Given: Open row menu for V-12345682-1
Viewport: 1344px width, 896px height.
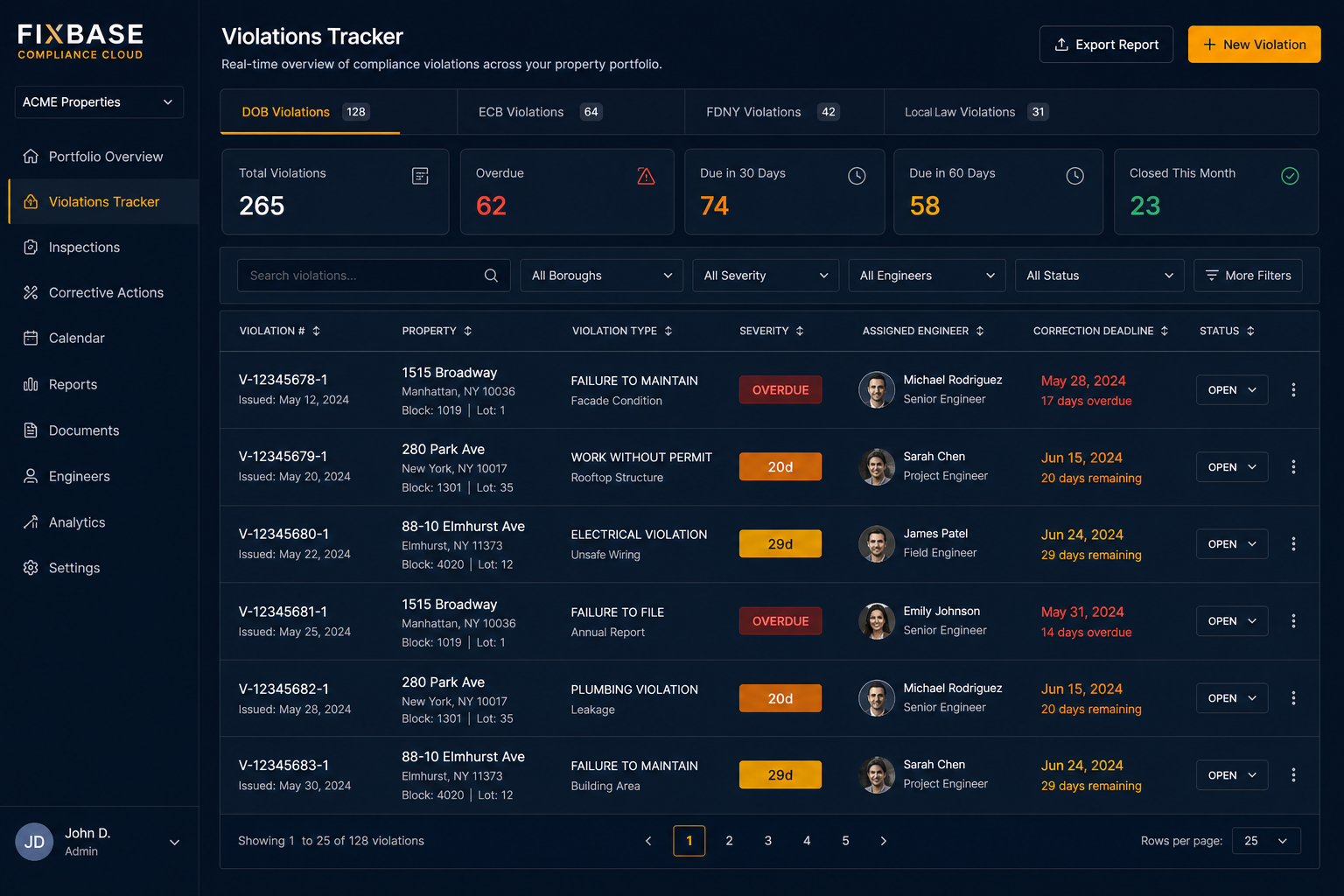Looking at the screenshot, I should 1293,698.
